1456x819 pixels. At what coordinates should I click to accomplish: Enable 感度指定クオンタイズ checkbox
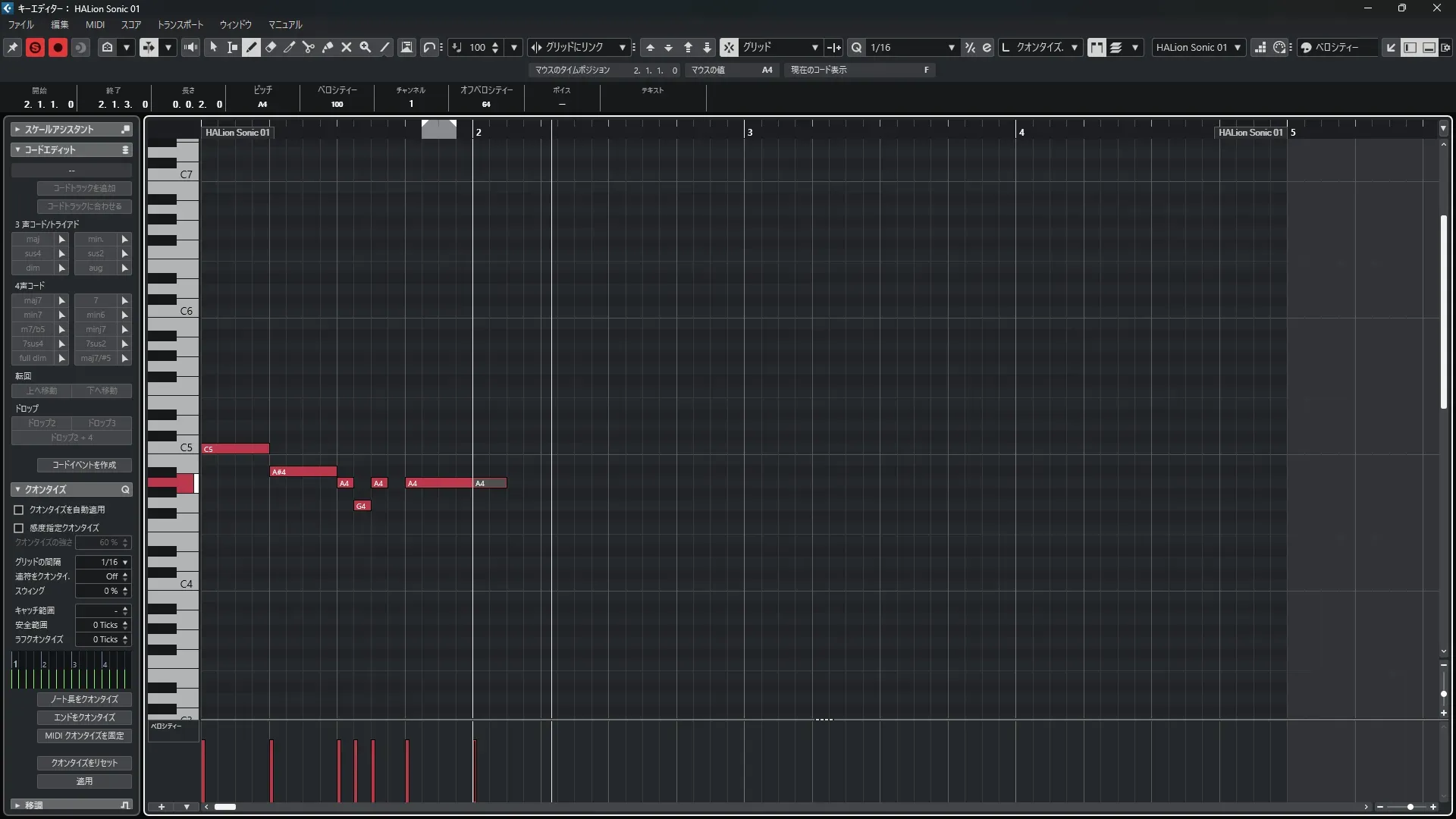(x=19, y=528)
